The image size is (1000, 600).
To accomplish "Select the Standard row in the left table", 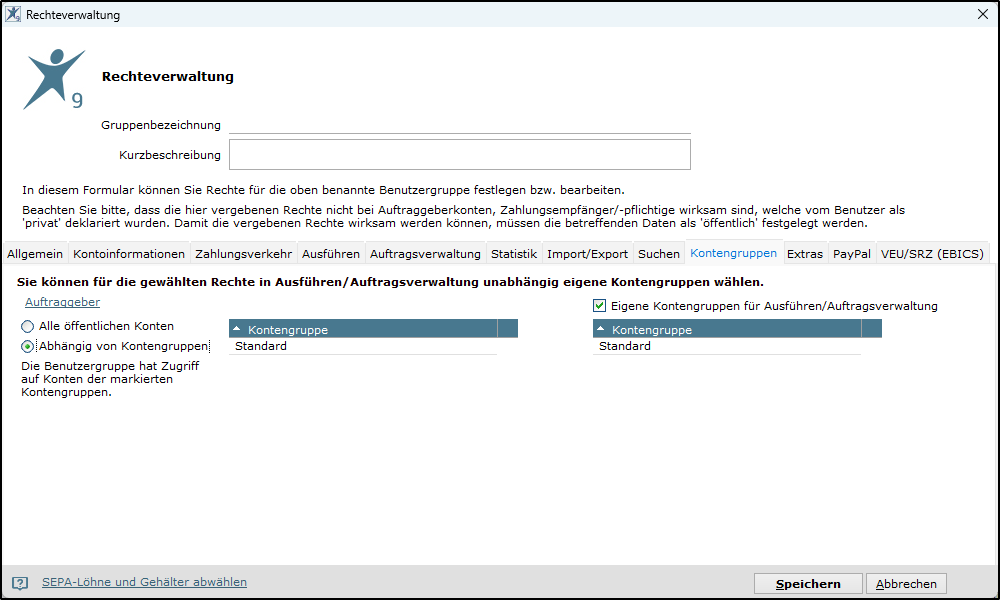I will [363, 346].
